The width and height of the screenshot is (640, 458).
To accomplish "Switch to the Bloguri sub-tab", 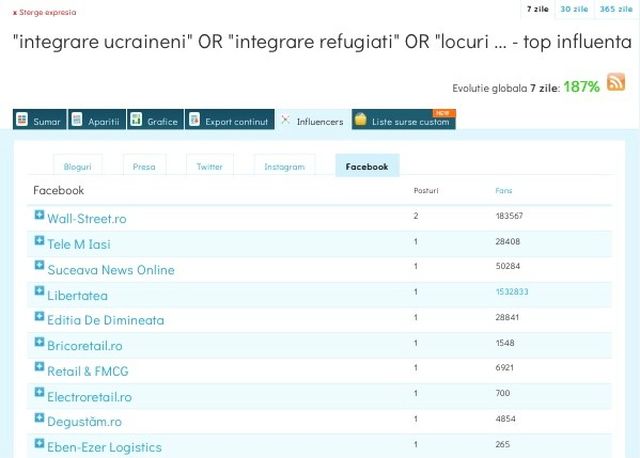I will click(78, 166).
